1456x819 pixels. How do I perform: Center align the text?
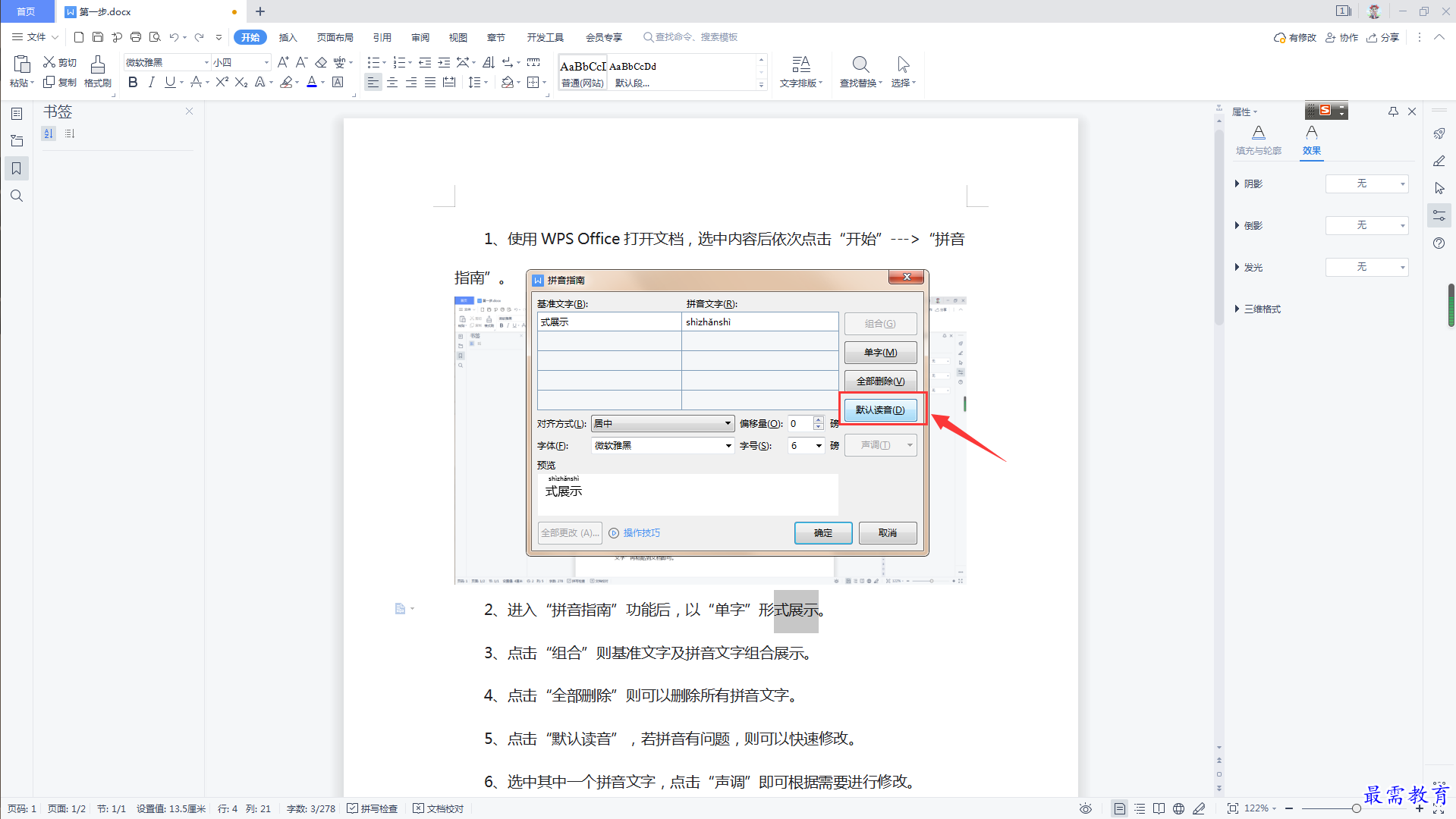pos(392,82)
